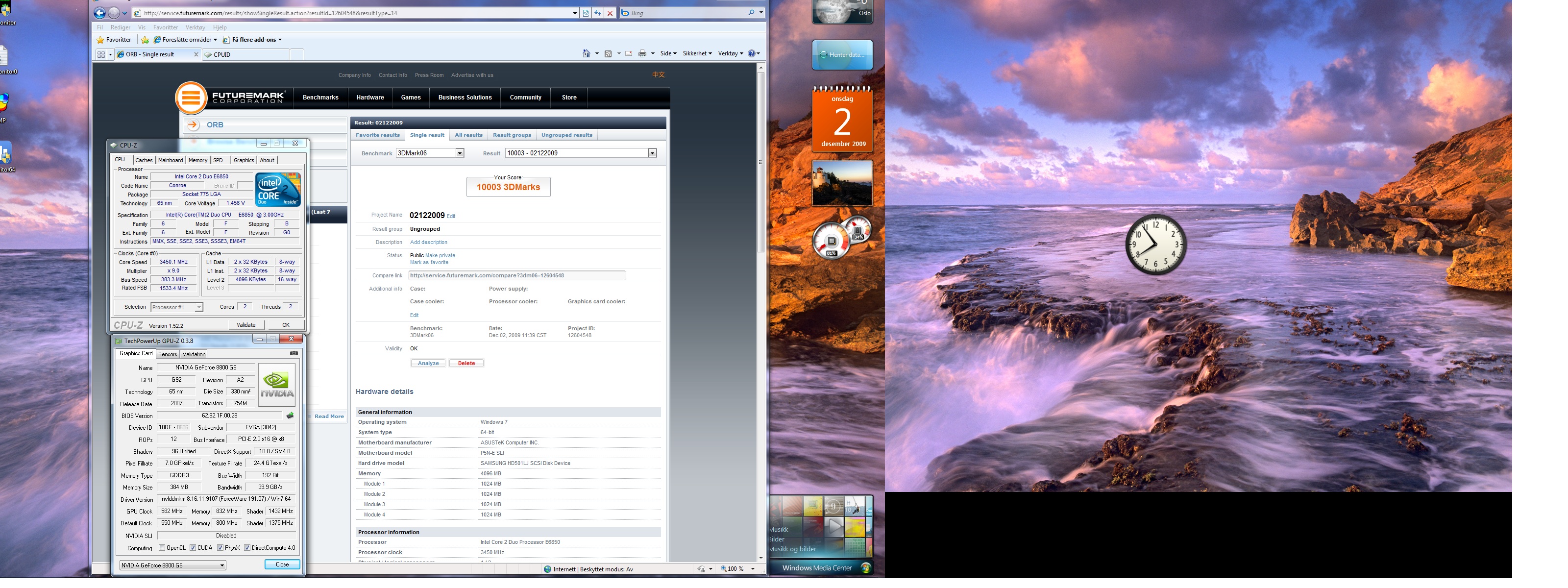Click the Edit link next to project name
This screenshot has height=588, width=1568.
pos(451,216)
